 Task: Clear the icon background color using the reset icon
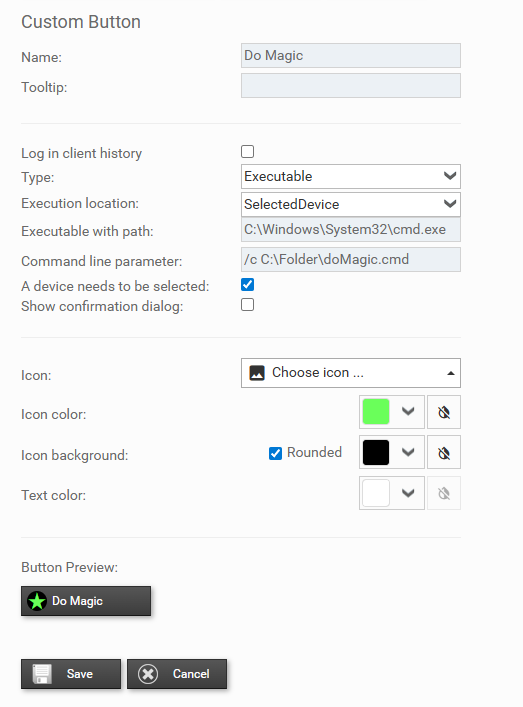click(x=444, y=452)
